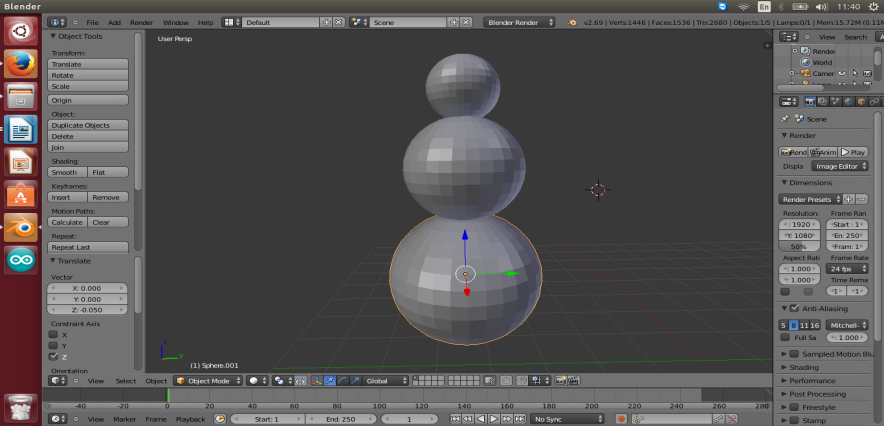This screenshot has height=426, width=884.
Task: Expand the Performance panel
Action: 784,380
